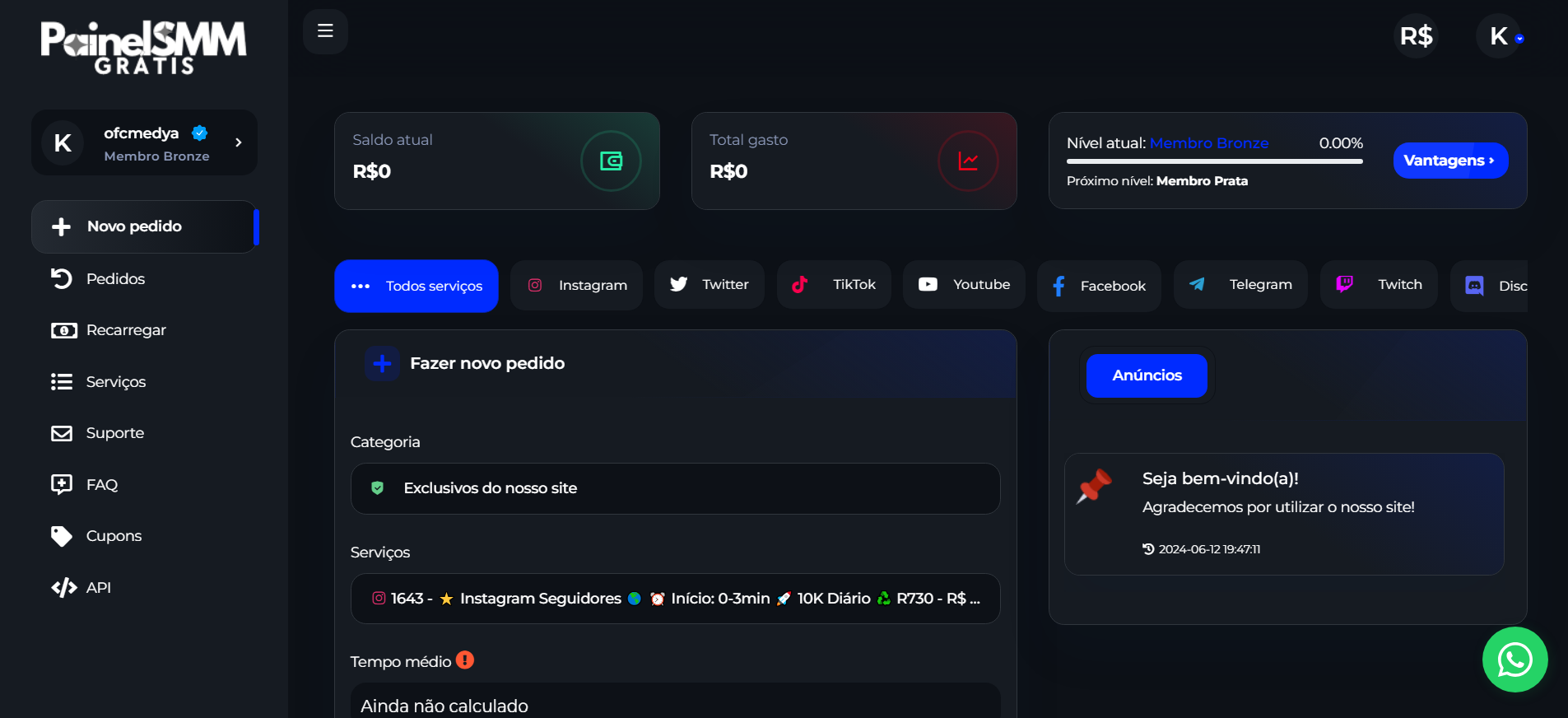
Task: Go to Pedidos in sidebar
Action: [115, 279]
